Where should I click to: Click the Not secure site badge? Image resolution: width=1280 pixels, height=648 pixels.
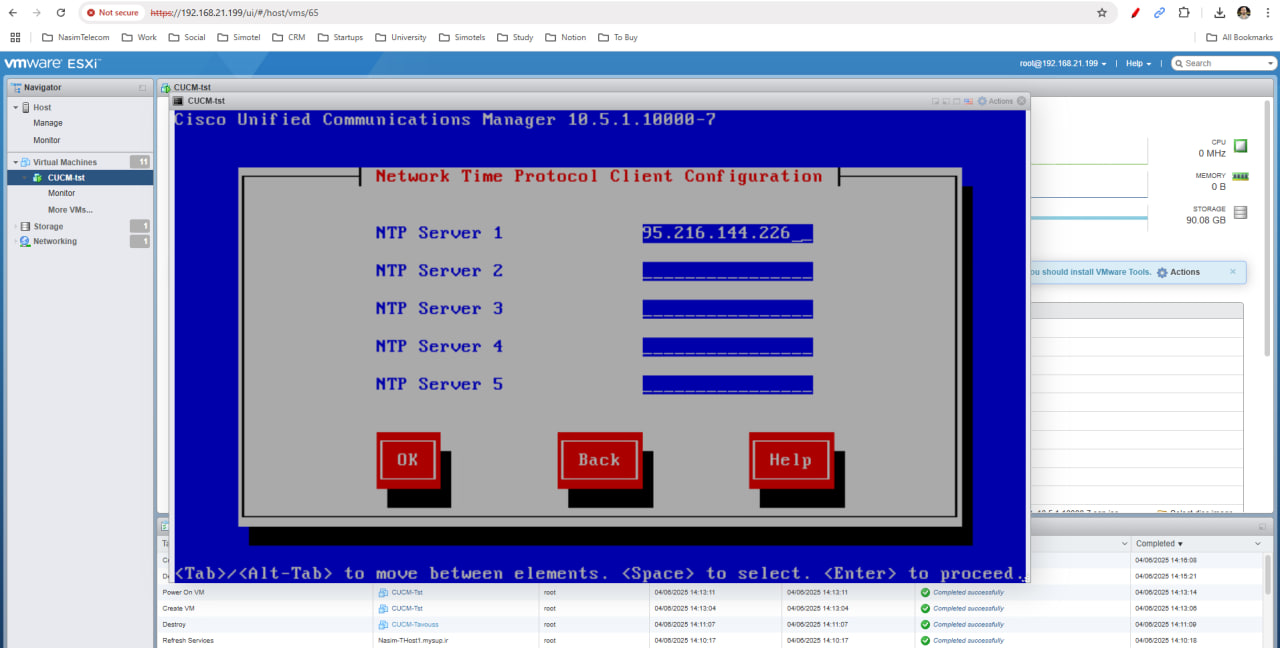click(x=113, y=13)
